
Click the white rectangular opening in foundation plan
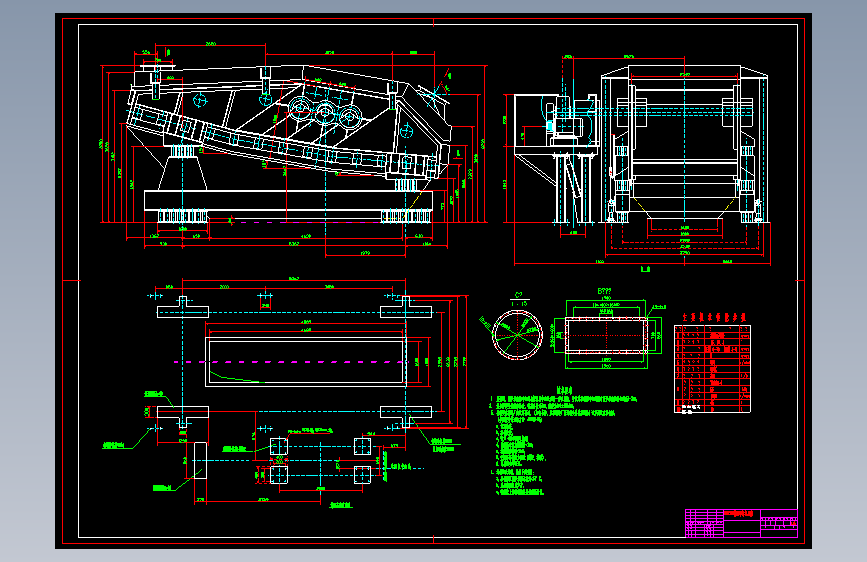pyautogui.click(x=306, y=362)
